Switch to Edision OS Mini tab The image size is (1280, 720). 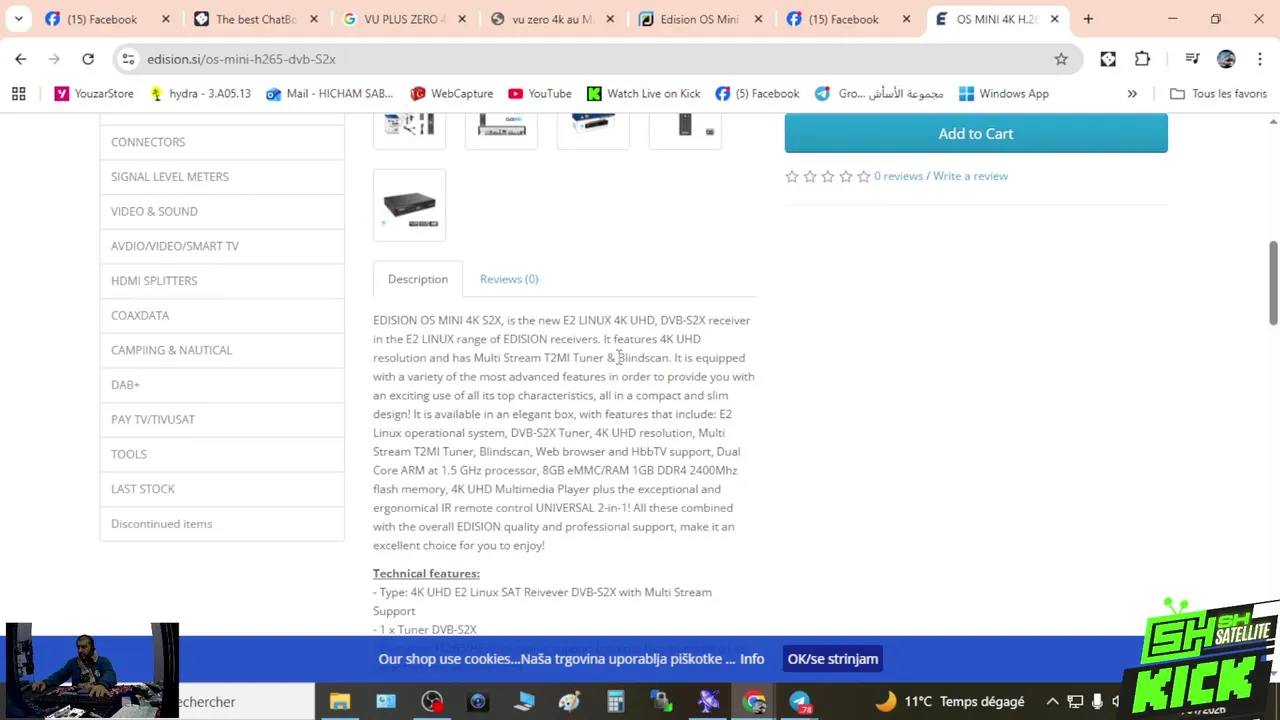click(700, 19)
